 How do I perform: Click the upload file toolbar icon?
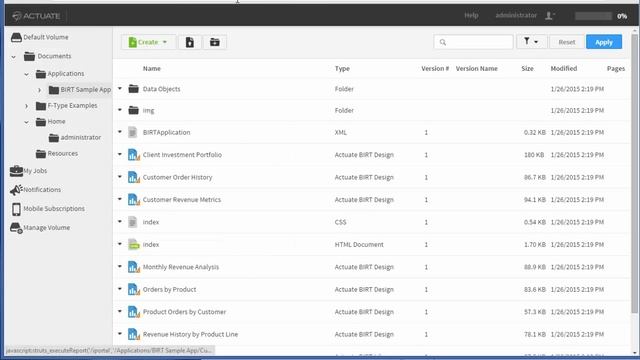coord(190,42)
